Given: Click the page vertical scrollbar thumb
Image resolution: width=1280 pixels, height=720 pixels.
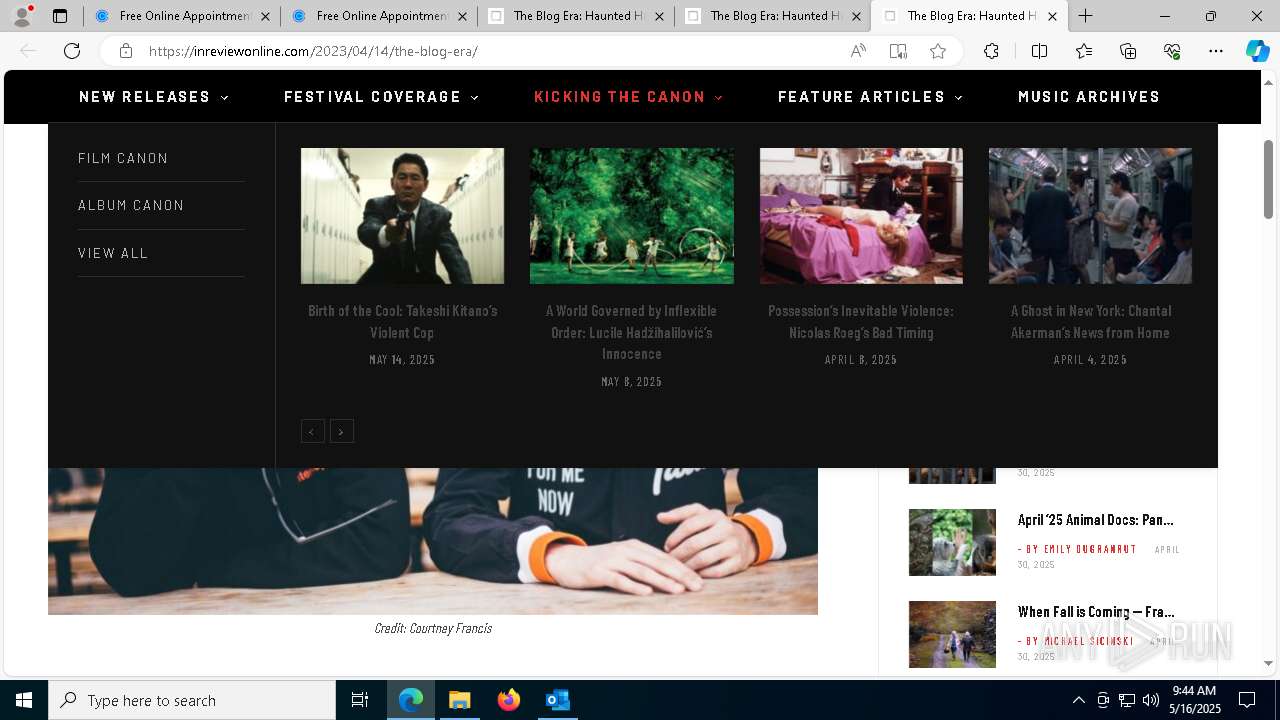Looking at the screenshot, I should tap(1268, 179).
